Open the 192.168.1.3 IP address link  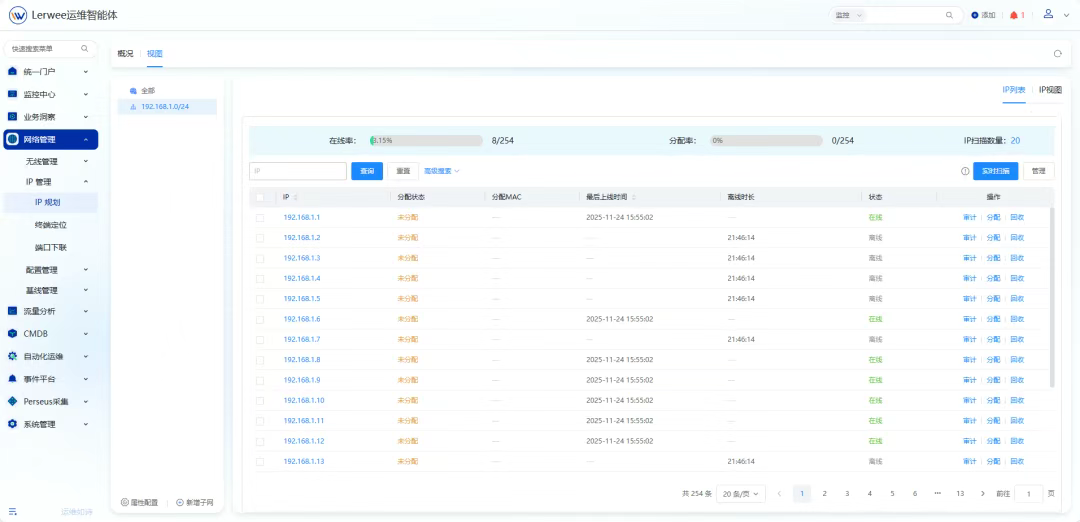tap(302, 258)
